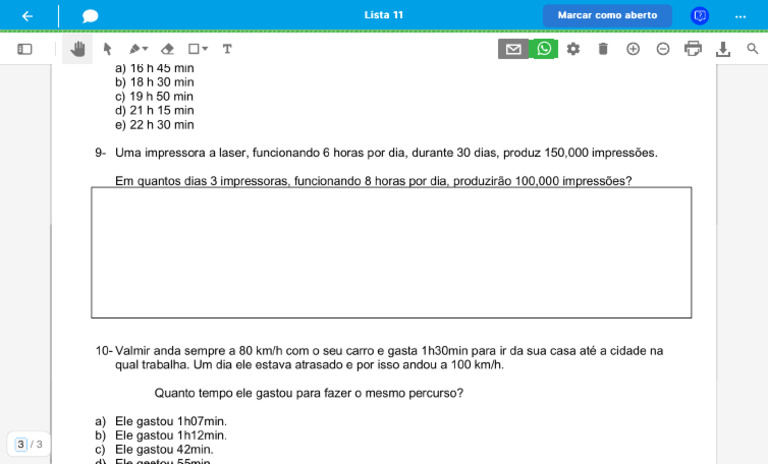
Task: Expand the pen tool dropdown arrow
Action: tap(145, 49)
